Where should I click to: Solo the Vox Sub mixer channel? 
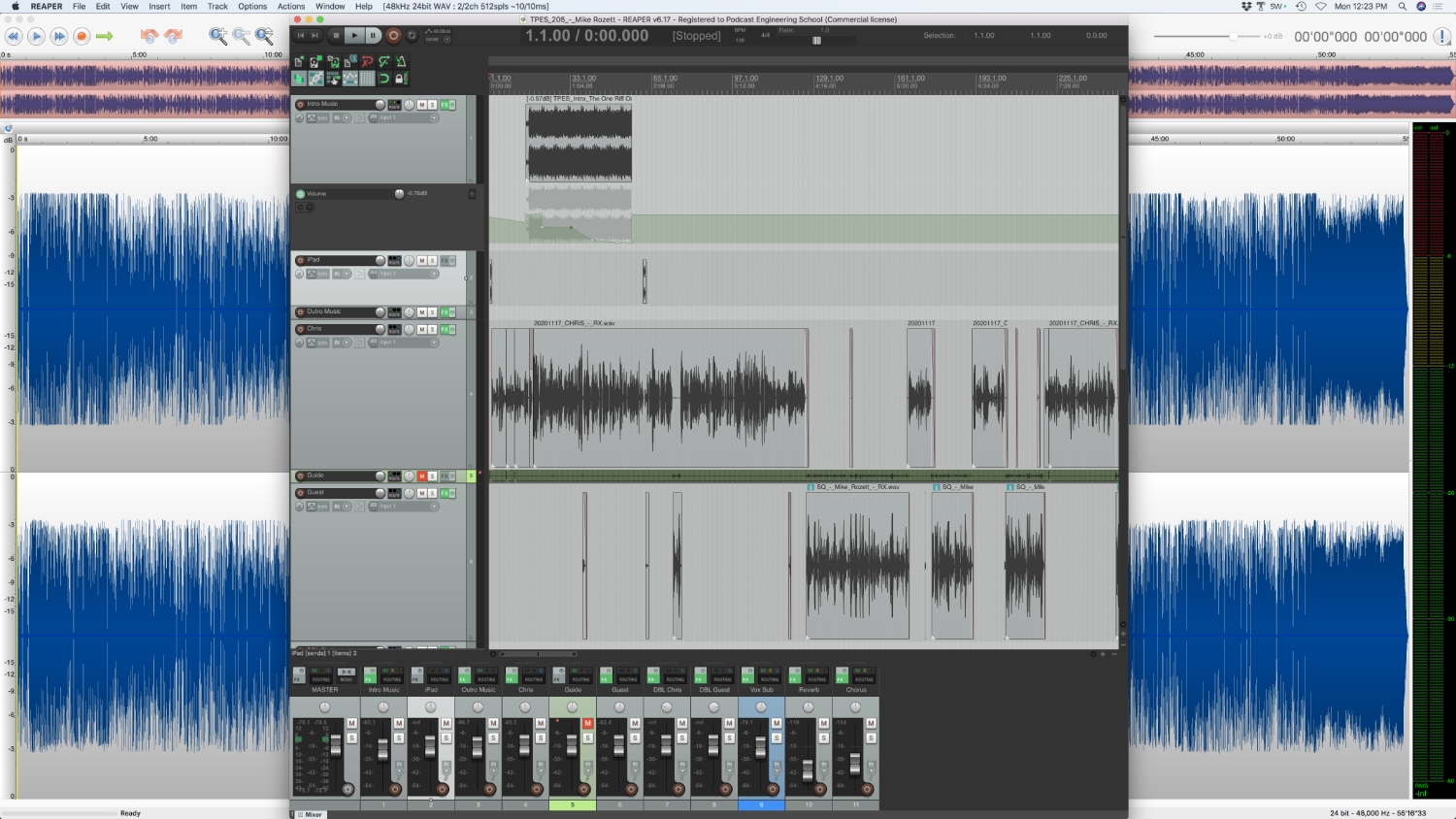777,738
